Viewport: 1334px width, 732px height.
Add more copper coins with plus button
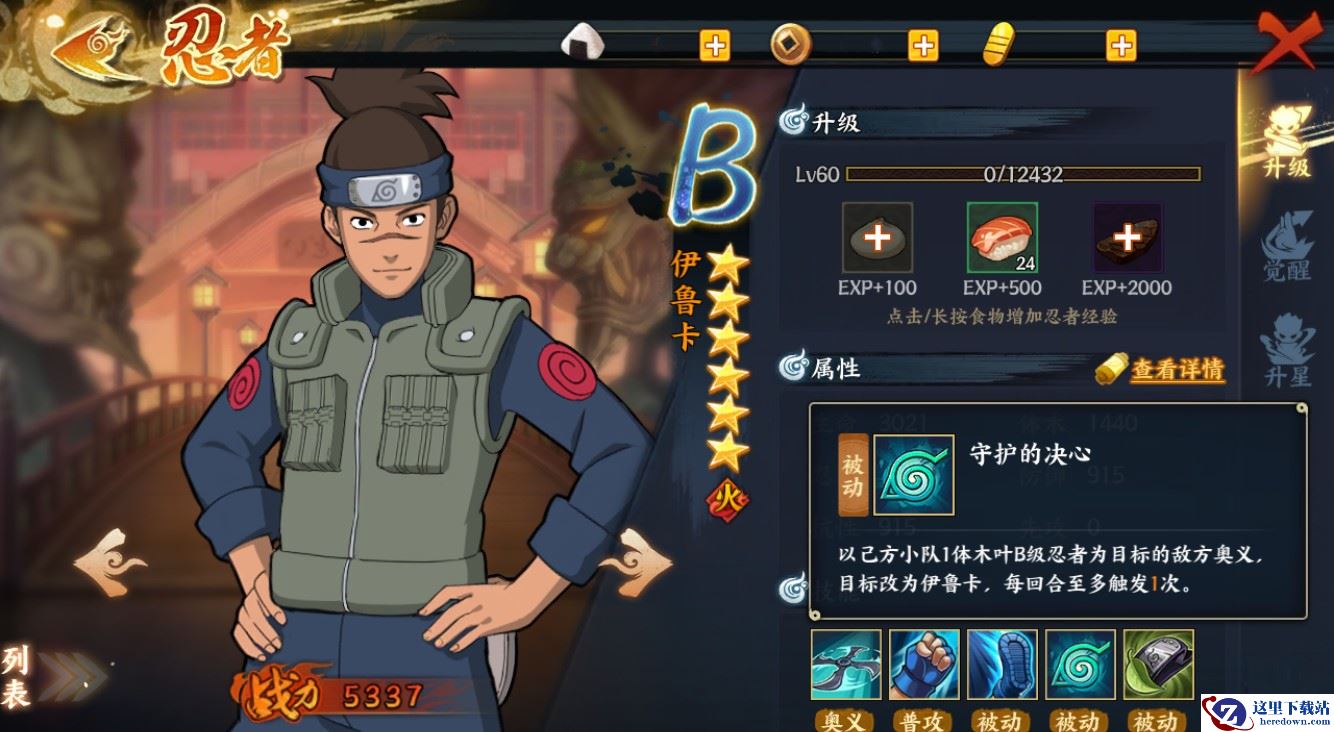point(922,45)
